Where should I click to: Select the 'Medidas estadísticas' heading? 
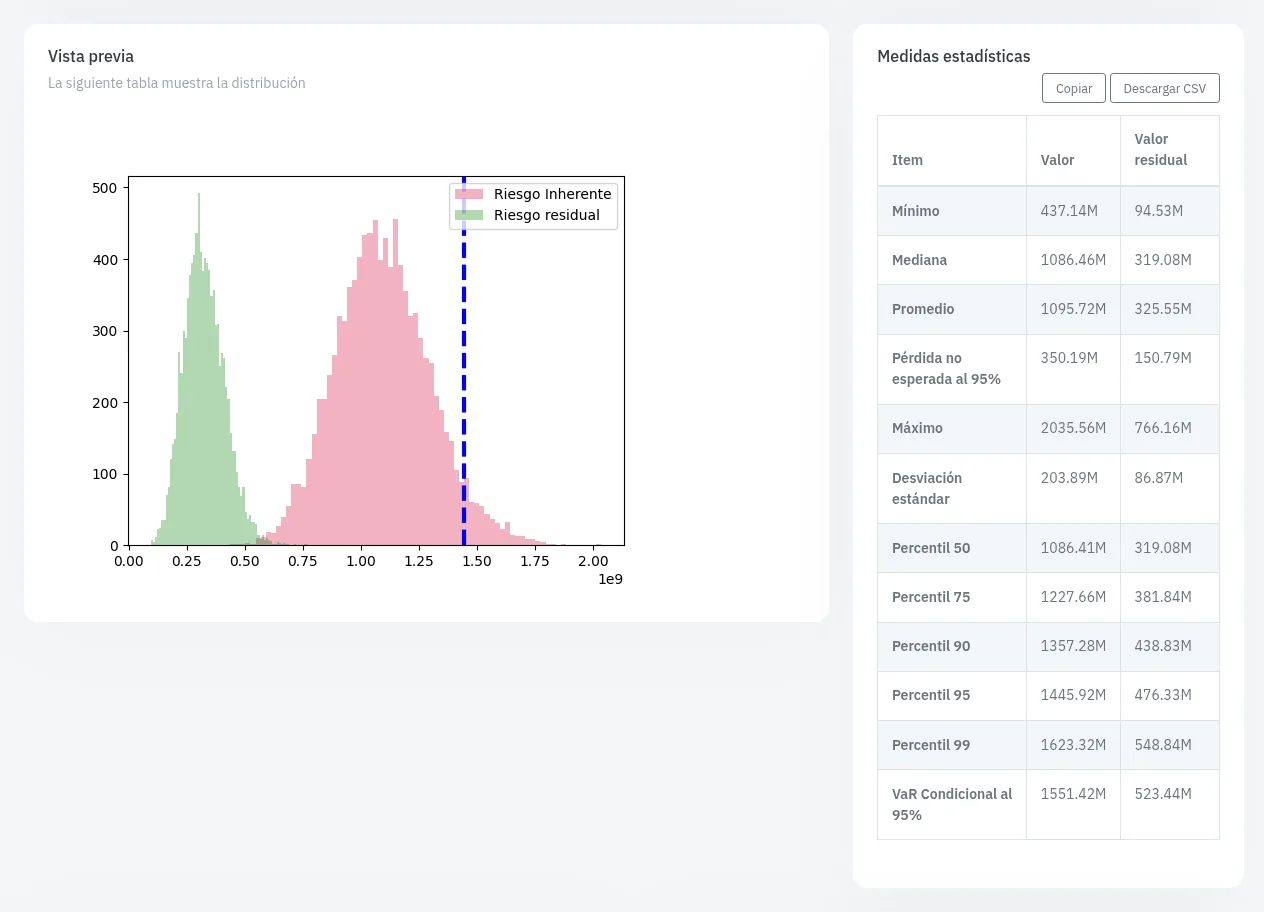953,56
